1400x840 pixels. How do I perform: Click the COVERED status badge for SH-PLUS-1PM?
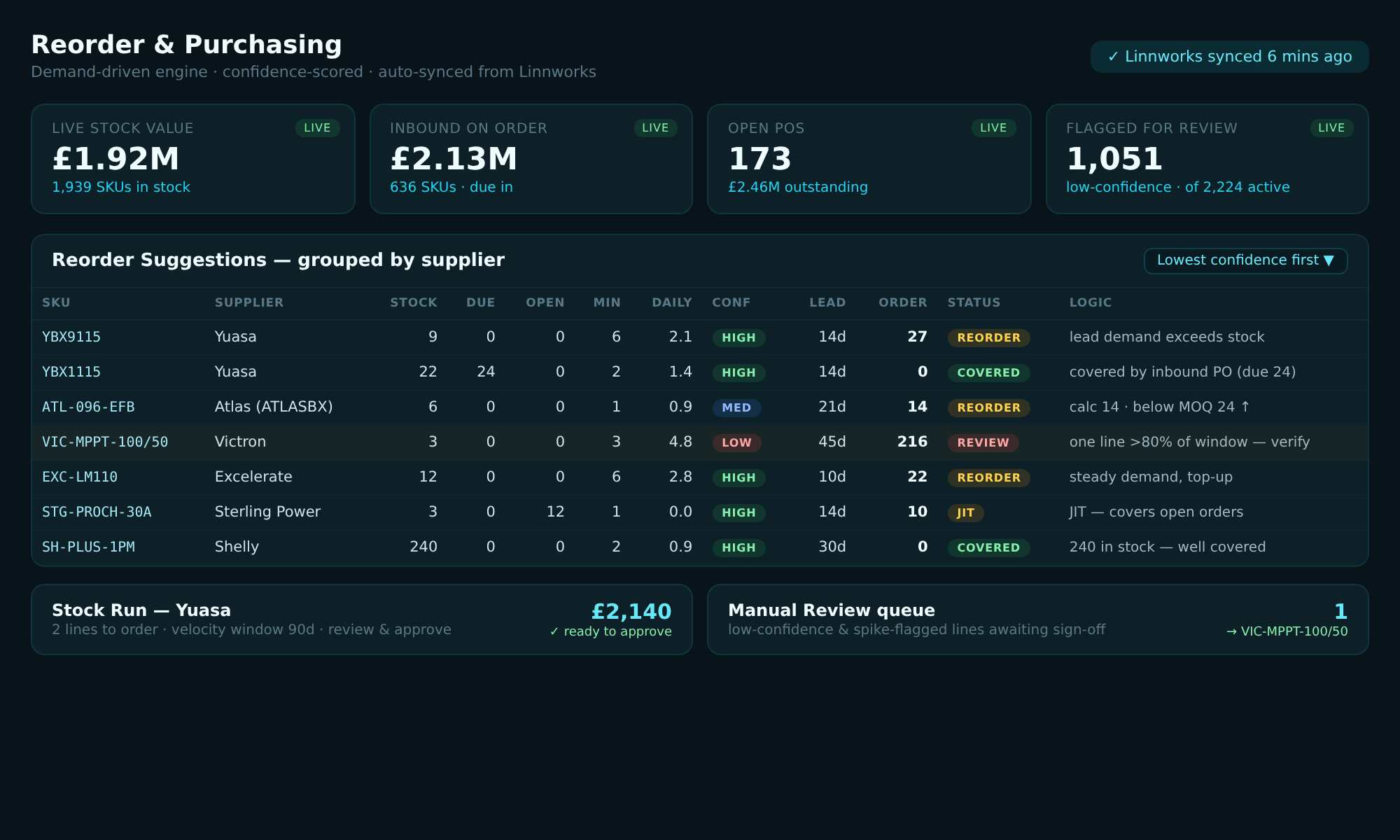click(988, 547)
